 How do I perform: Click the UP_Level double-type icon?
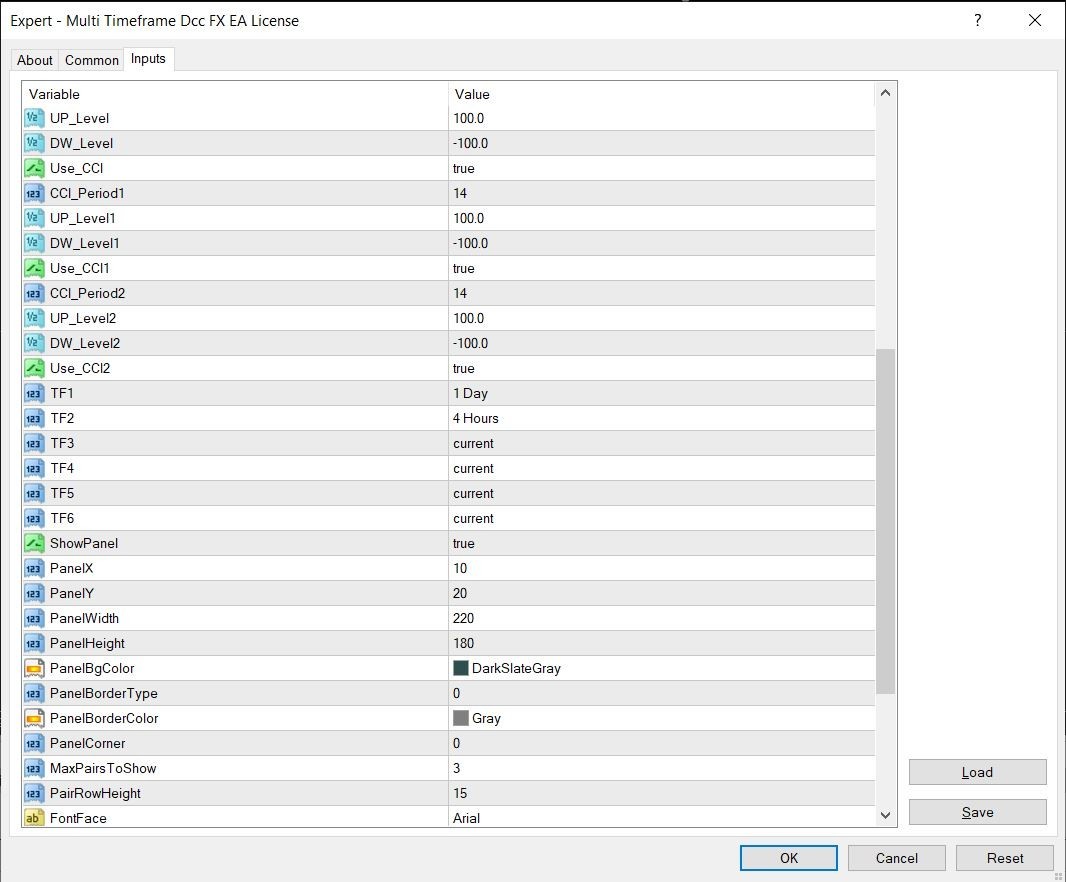click(x=33, y=118)
